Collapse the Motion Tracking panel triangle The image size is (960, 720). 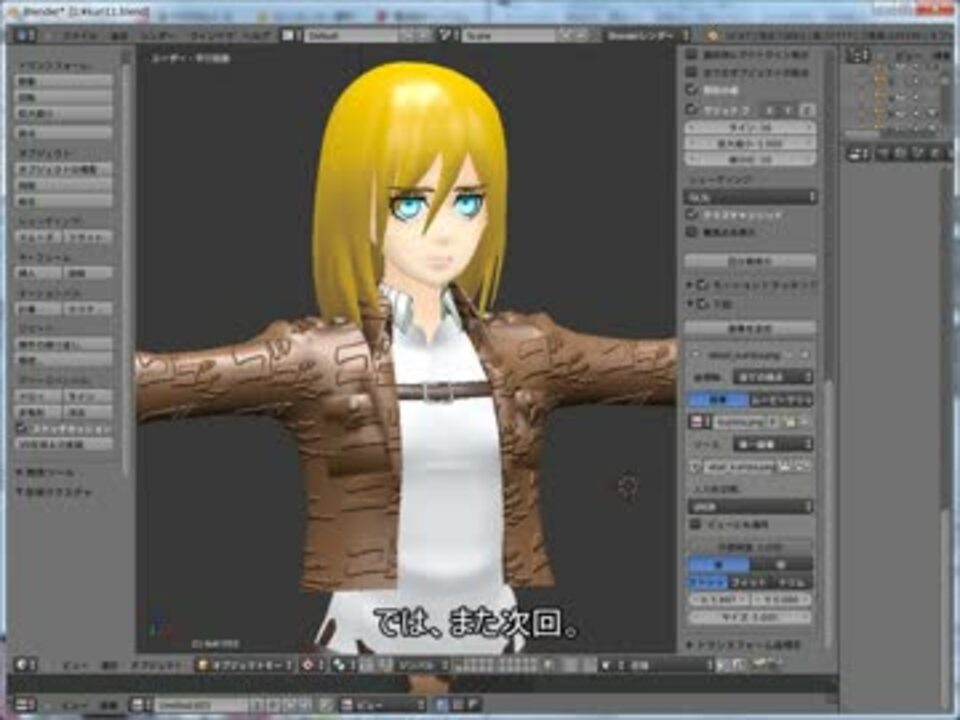tap(689, 285)
